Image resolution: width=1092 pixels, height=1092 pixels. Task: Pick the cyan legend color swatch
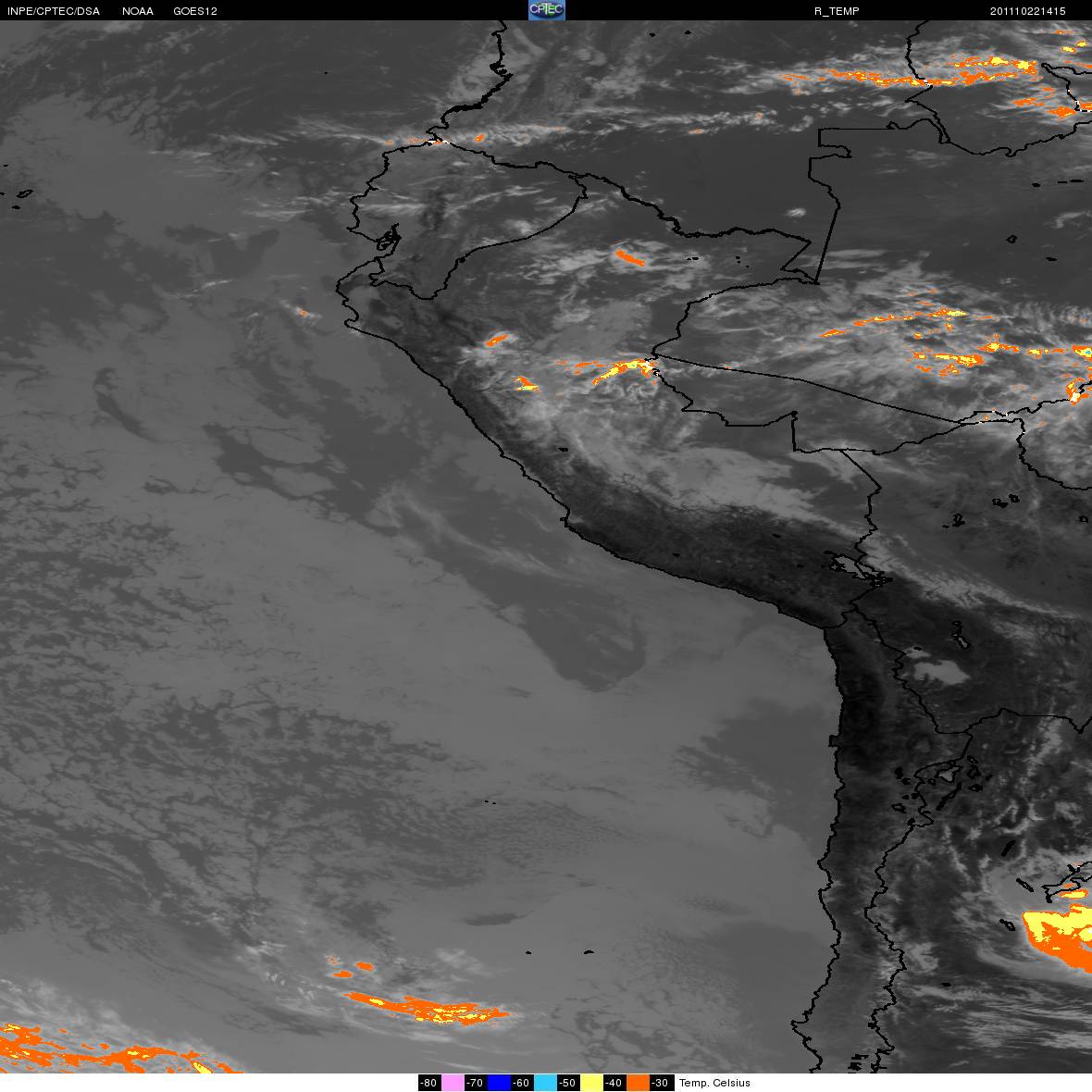point(545,1083)
